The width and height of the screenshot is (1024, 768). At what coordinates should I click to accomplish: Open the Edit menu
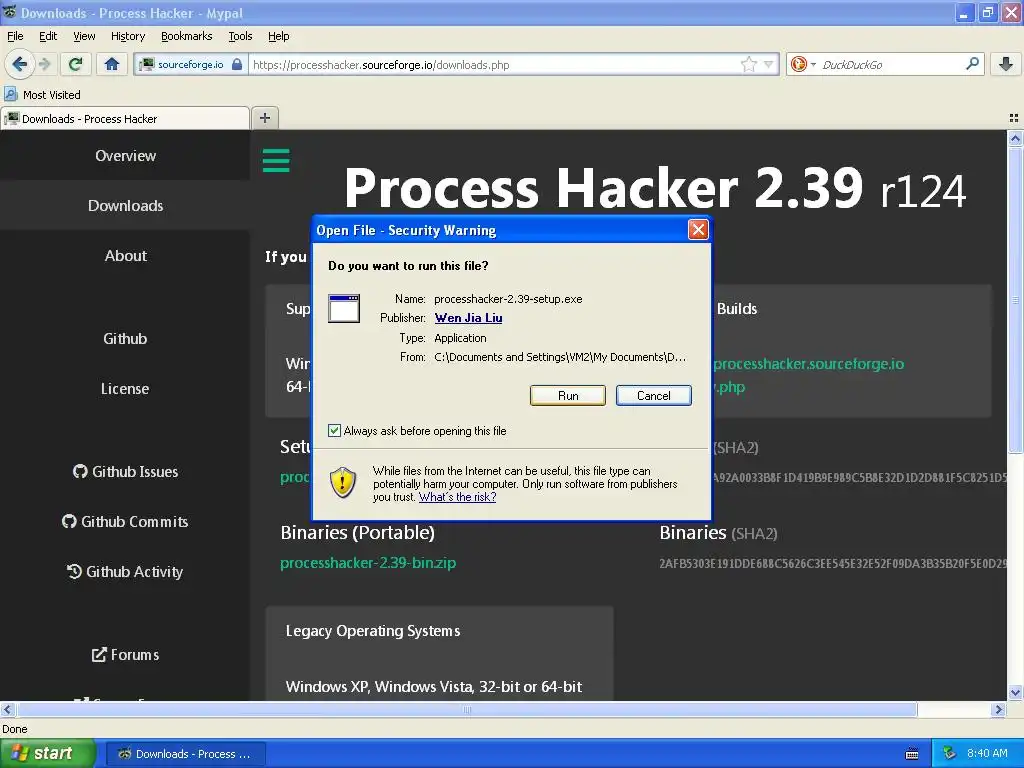pos(48,36)
